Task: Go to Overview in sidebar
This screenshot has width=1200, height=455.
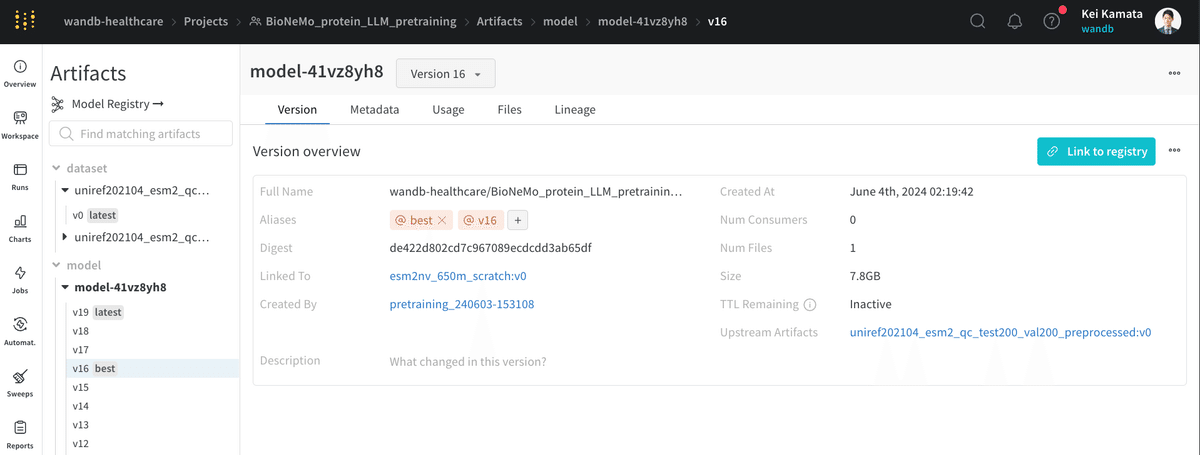Action: coord(20,73)
